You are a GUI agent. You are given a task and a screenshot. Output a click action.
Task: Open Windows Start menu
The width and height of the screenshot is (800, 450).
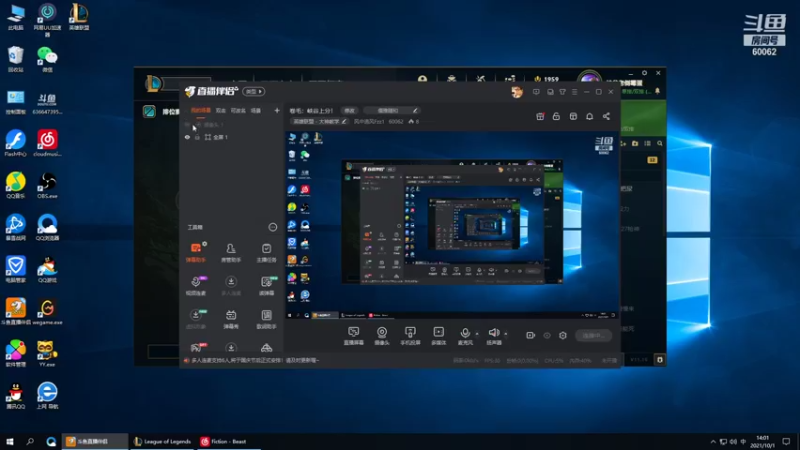tap(10, 441)
